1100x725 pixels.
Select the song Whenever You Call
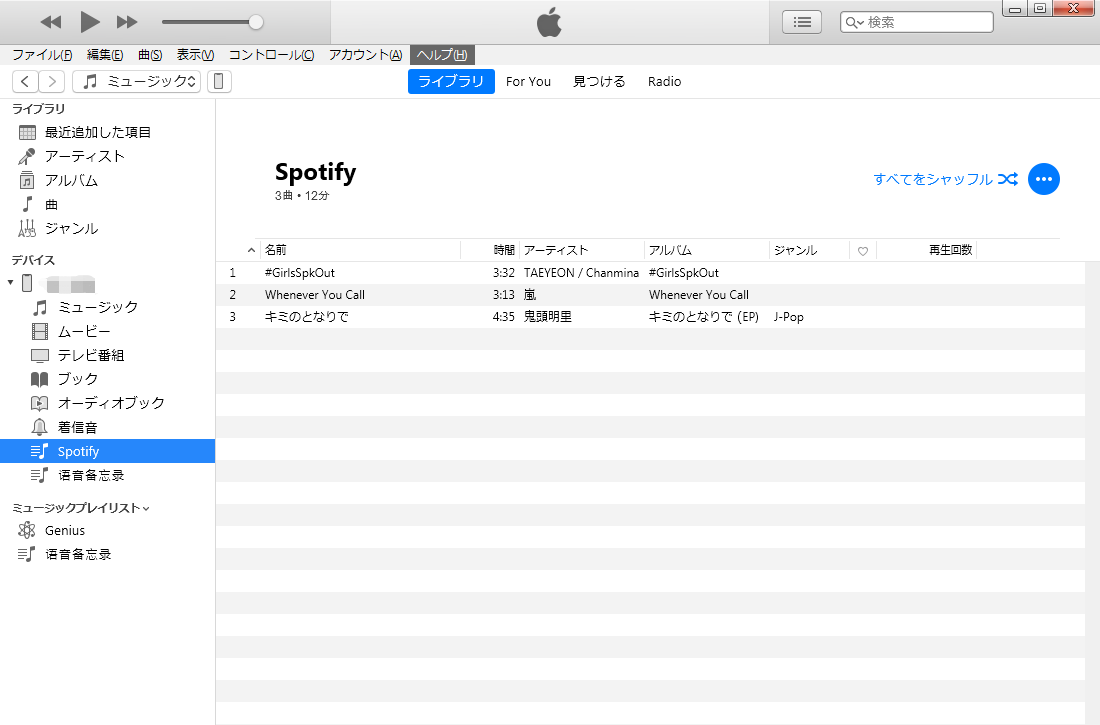click(314, 295)
